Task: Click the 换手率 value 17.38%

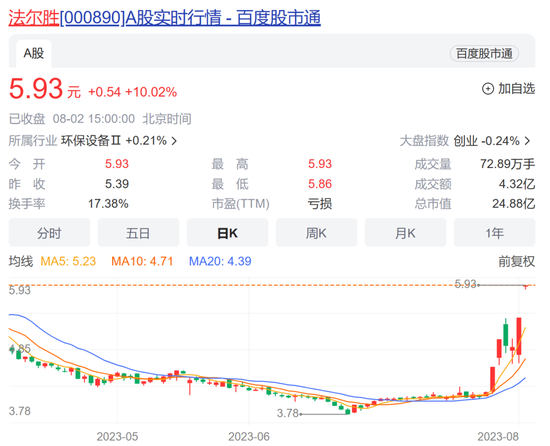Action: (108, 204)
